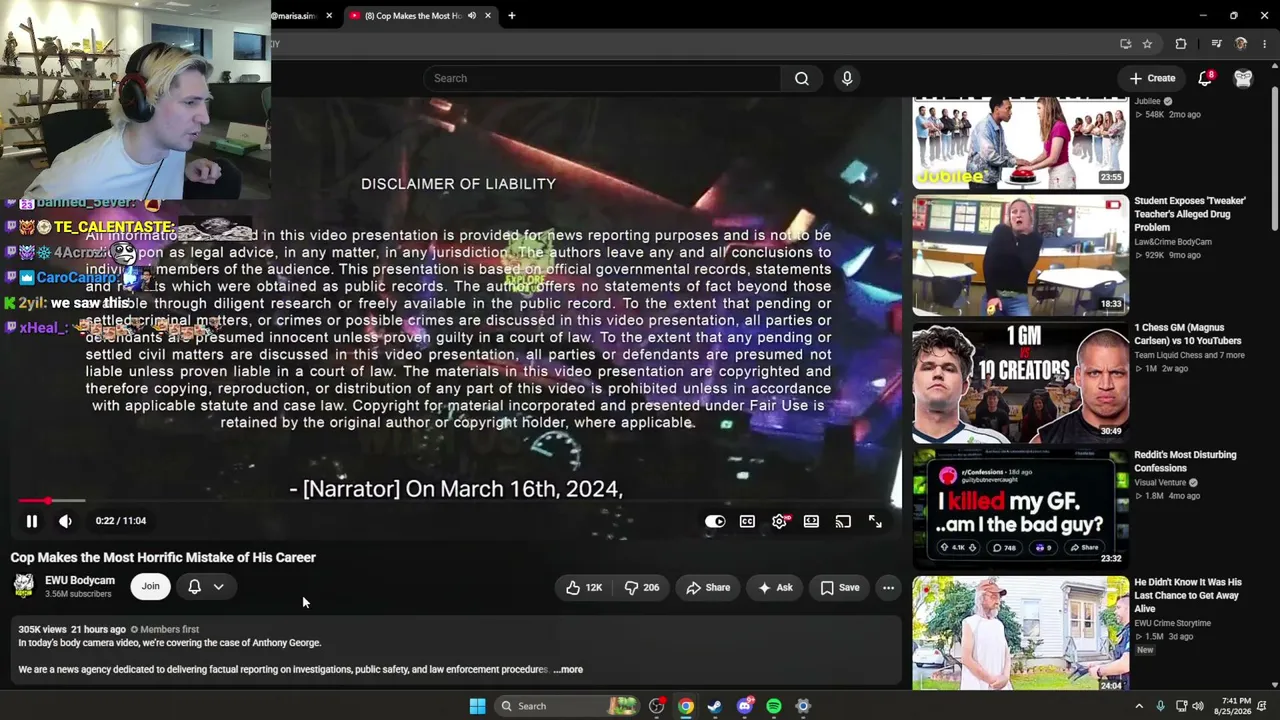The image size is (1280, 720).
Task: Open Steam from the taskbar
Action: pyautogui.click(x=715, y=706)
